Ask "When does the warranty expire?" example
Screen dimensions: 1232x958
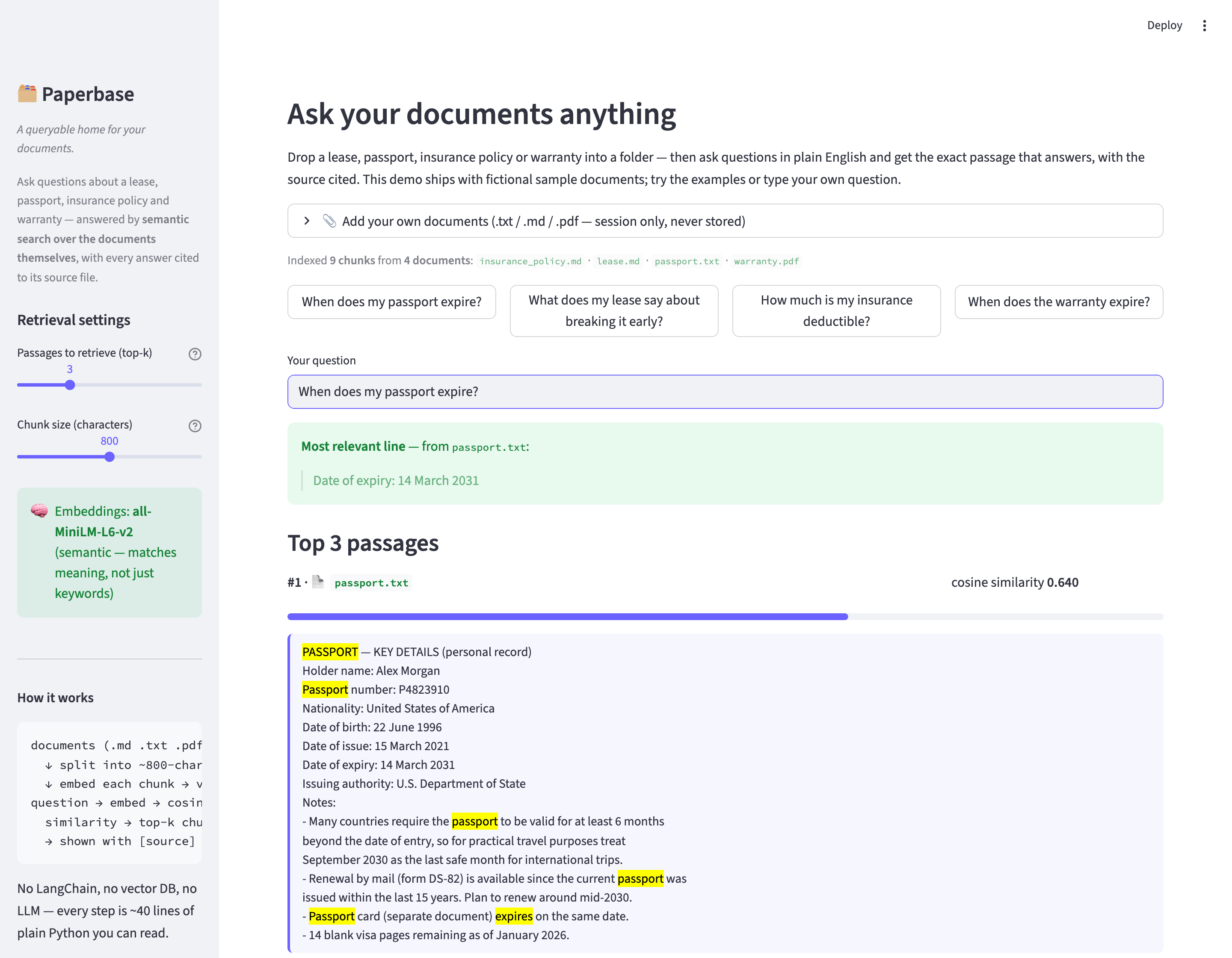(1059, 302)
